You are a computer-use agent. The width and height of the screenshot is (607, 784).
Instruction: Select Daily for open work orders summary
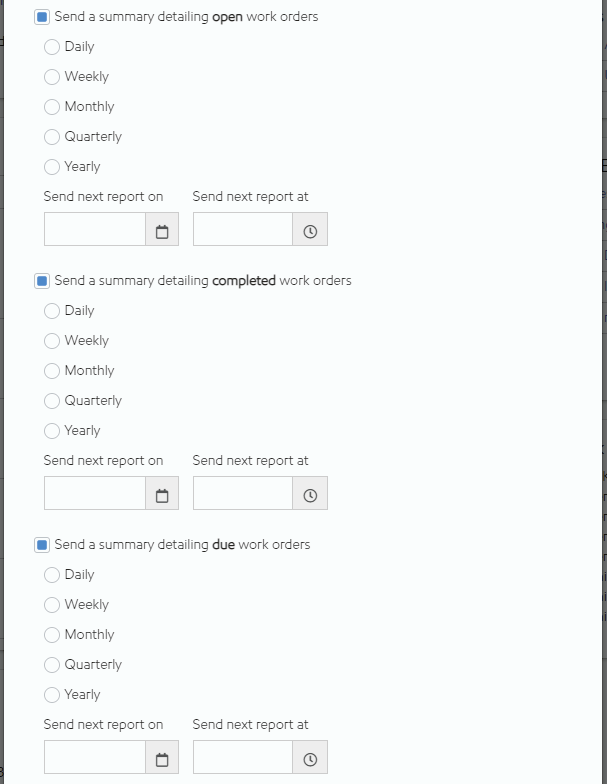pos(52,47)
